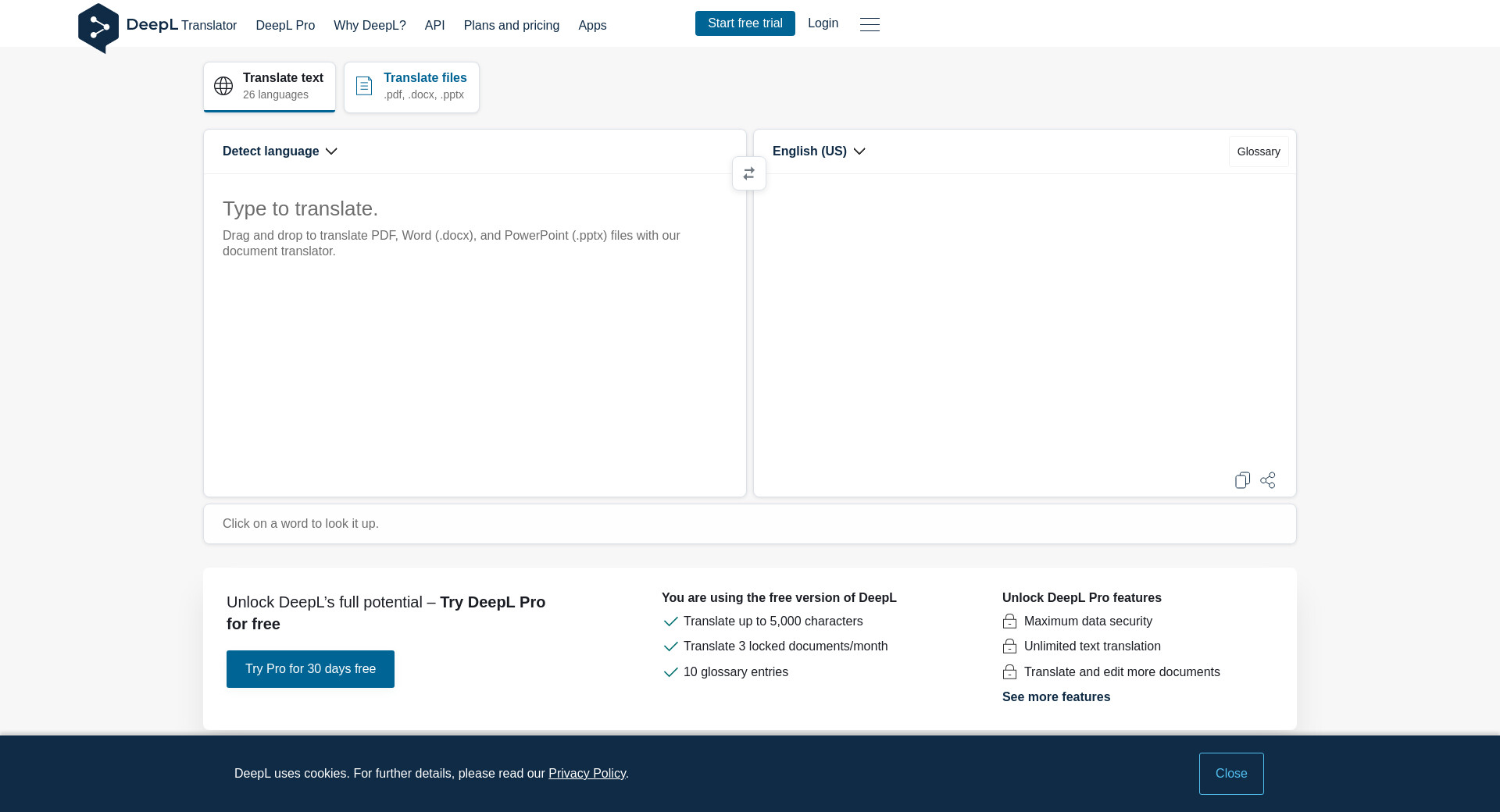
Task: Expand the Detect language dropdown
Action: tap(280, 151)
